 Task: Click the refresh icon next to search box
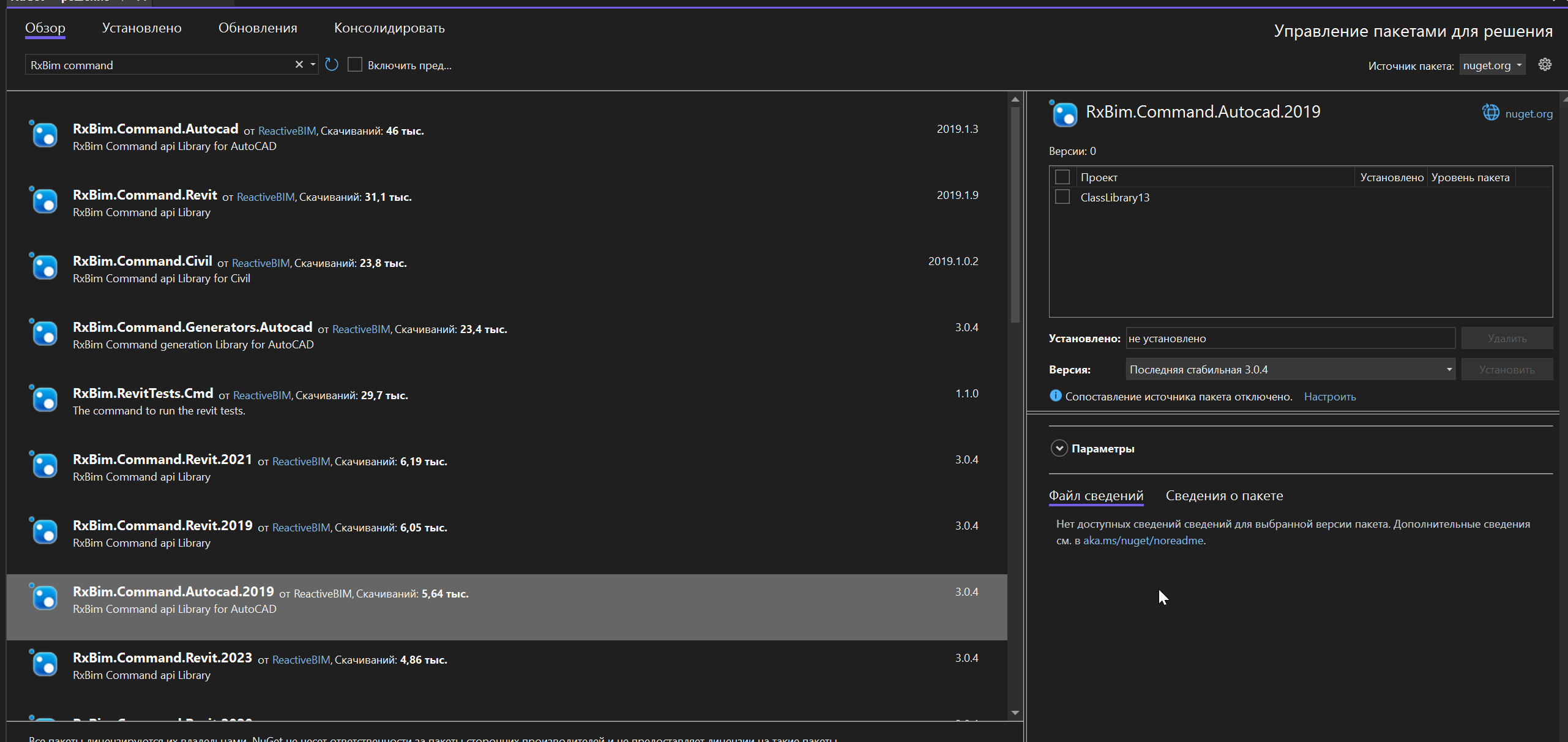tap(332, 65)
